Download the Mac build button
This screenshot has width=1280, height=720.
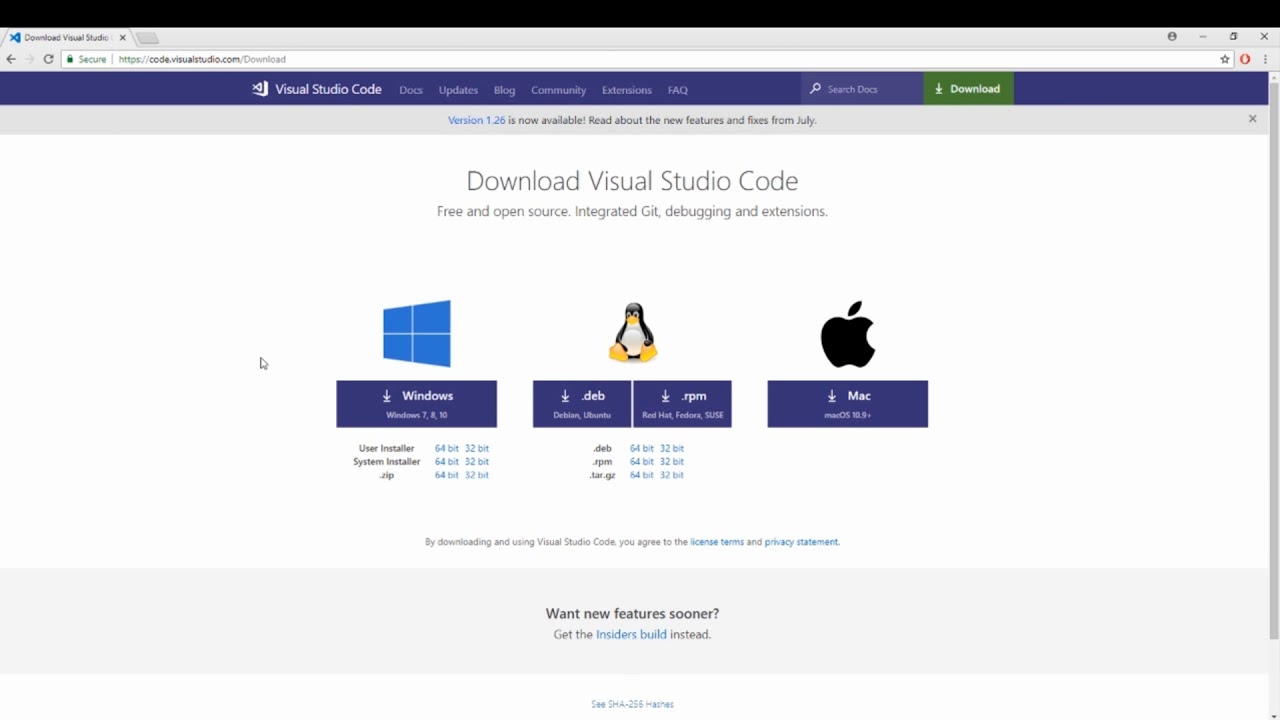(x=848, y=404)
